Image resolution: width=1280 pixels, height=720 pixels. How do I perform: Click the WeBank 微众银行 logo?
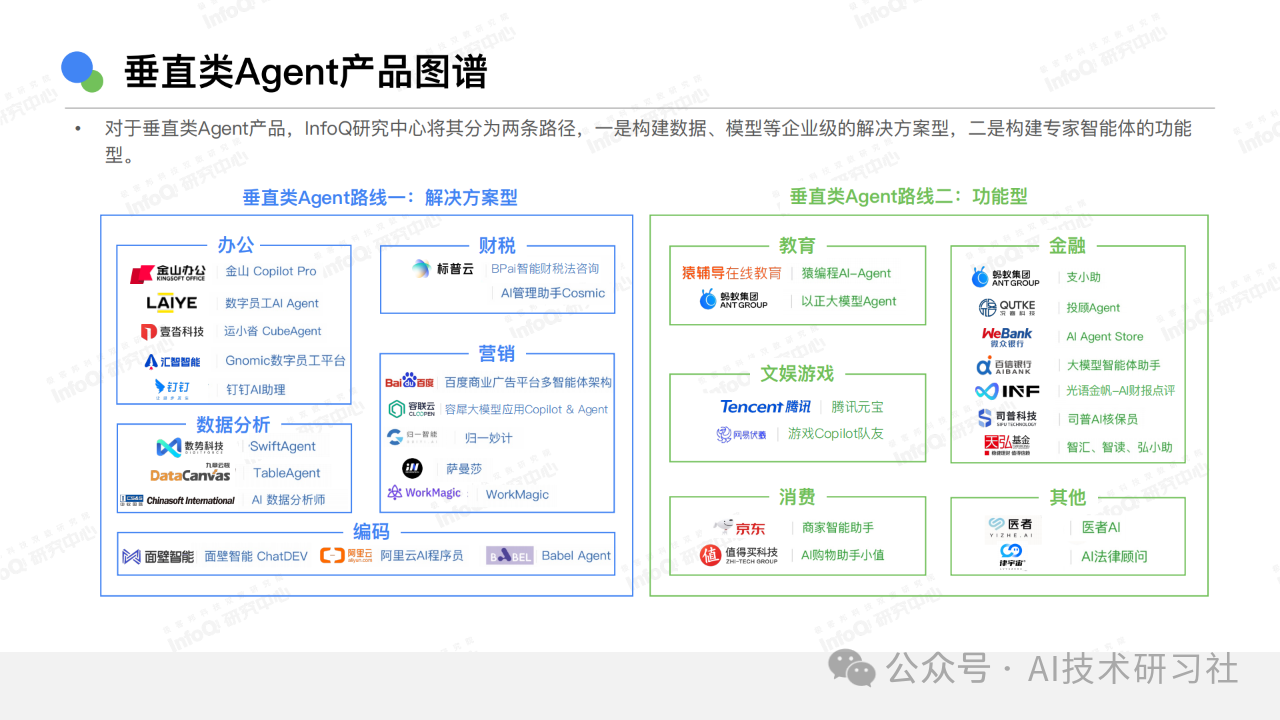click(1006, 337)
